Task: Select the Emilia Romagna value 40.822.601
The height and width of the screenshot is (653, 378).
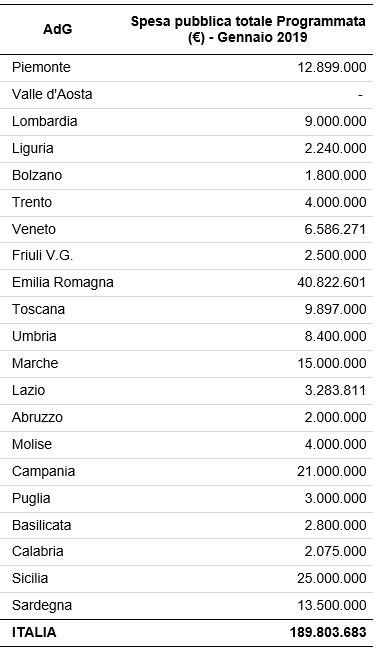Action: pyautogui.click(x=332, y=282)
